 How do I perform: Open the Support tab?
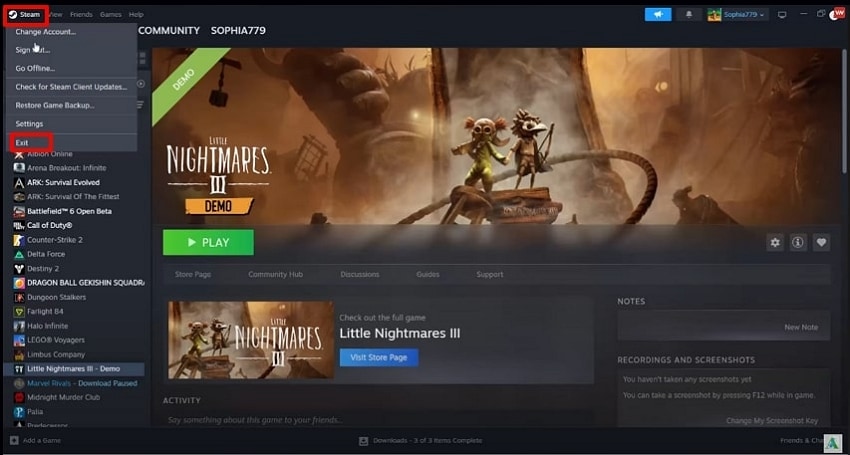(x=490, y=274)
